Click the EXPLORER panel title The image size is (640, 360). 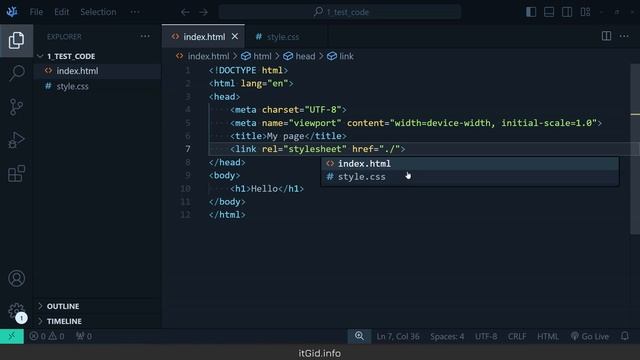64,37
